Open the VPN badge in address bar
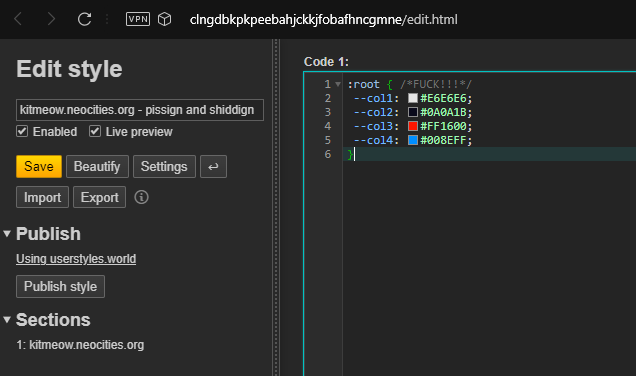 click(x=138, y=19)
